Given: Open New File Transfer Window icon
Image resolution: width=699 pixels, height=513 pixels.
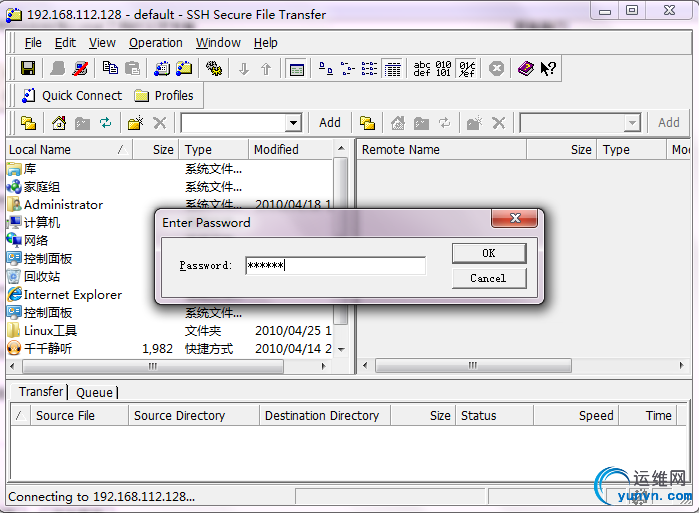Looking at the screenshot, I should click(x=184, y=69).
